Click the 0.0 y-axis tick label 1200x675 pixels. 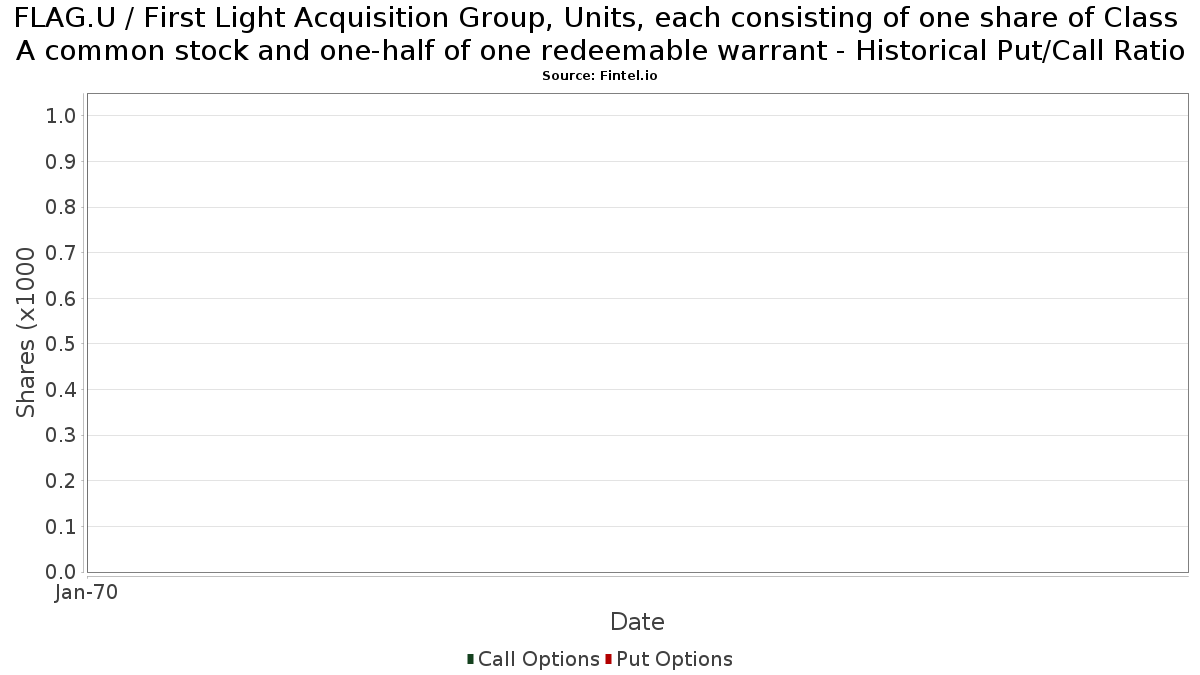pos(61,572)
